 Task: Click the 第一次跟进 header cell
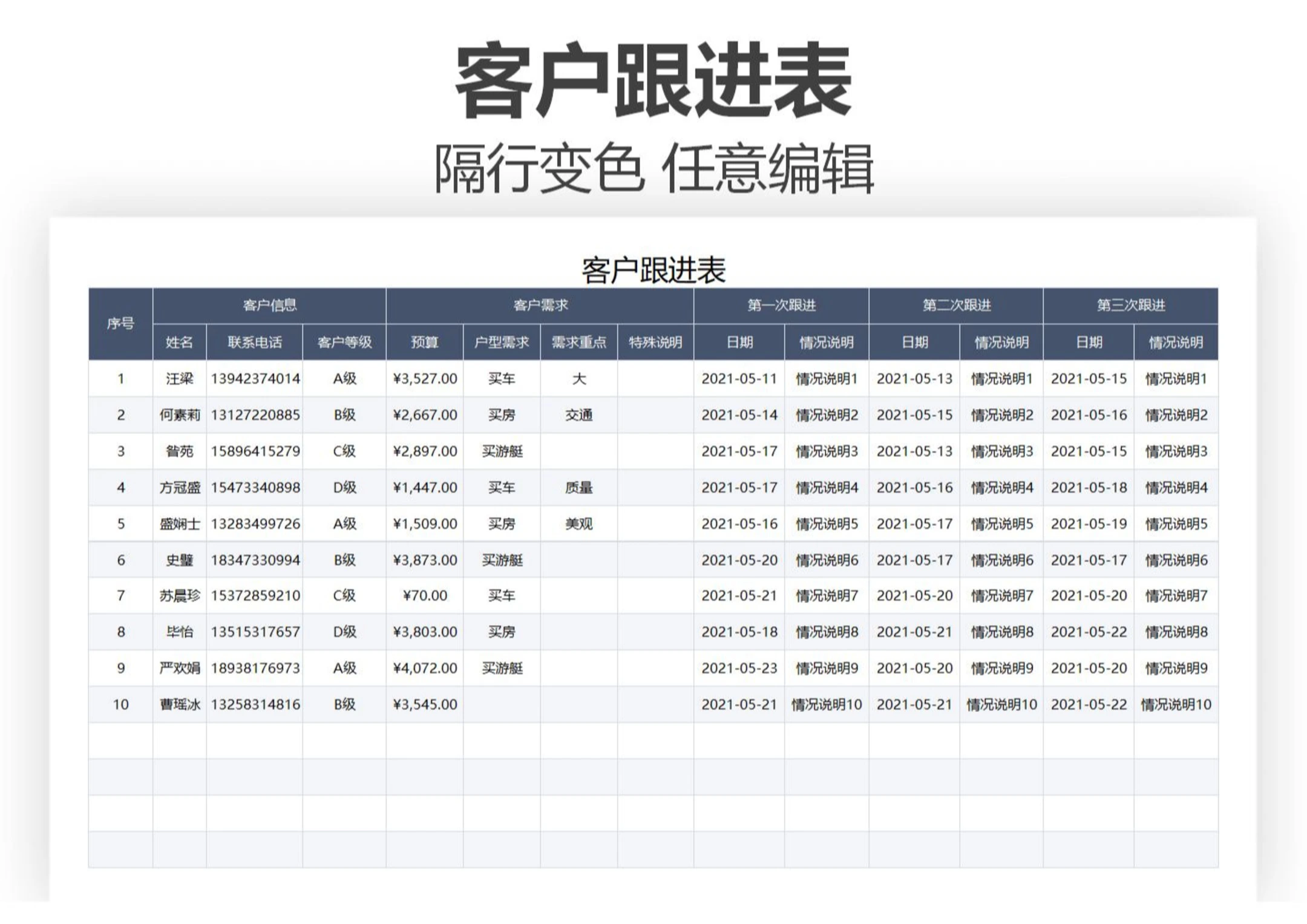pos(781,305)
